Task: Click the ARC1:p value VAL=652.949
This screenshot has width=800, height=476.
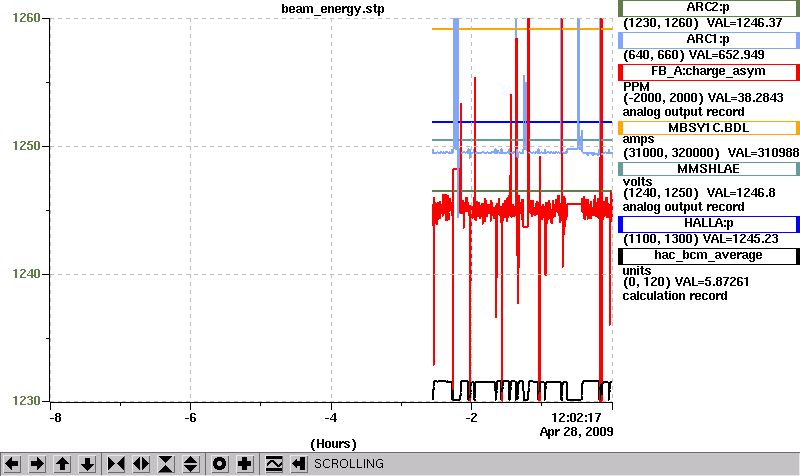Action: 727,55
